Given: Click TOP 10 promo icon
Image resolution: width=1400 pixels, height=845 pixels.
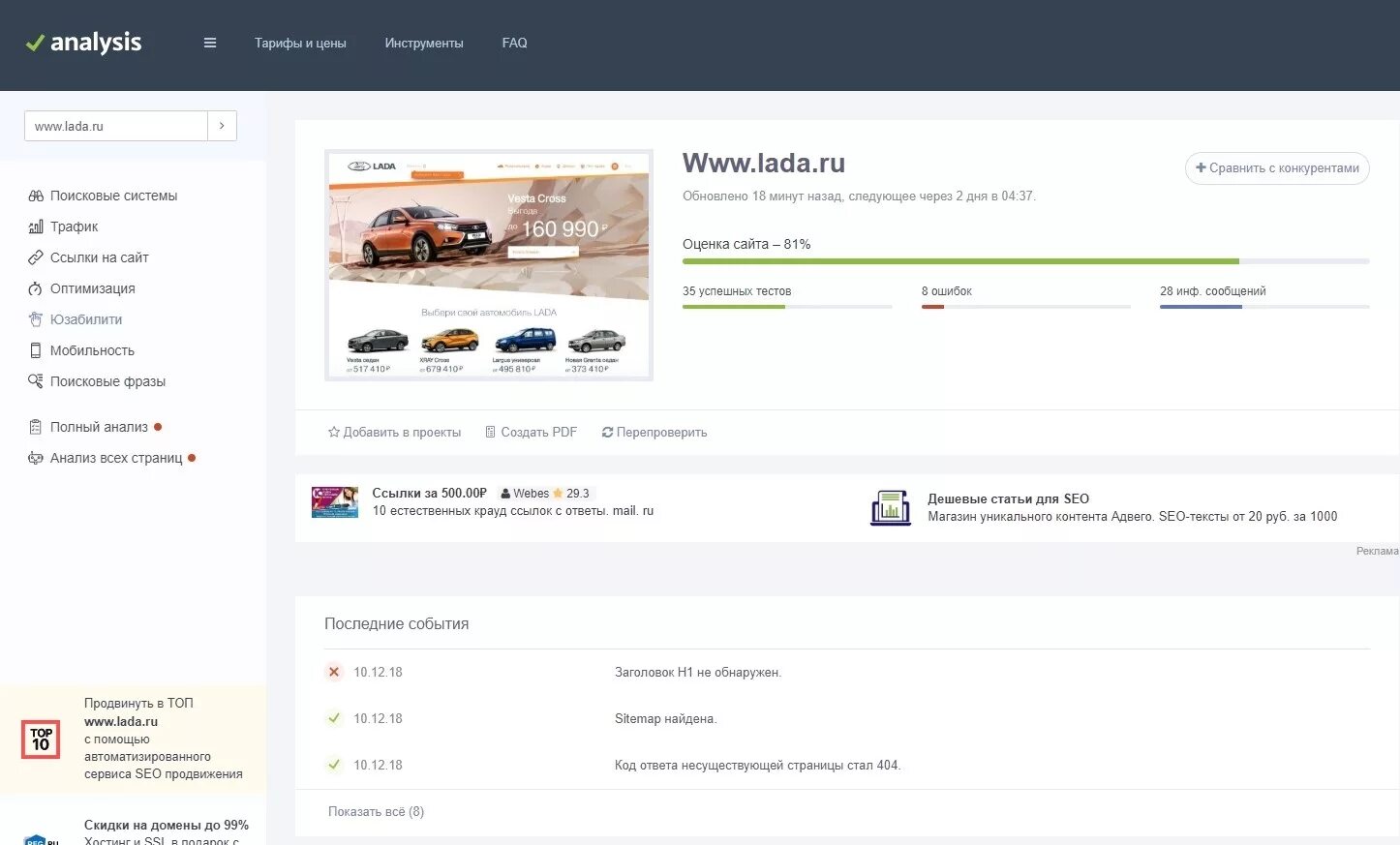Looking at the screenshot, I should (41, 739).
